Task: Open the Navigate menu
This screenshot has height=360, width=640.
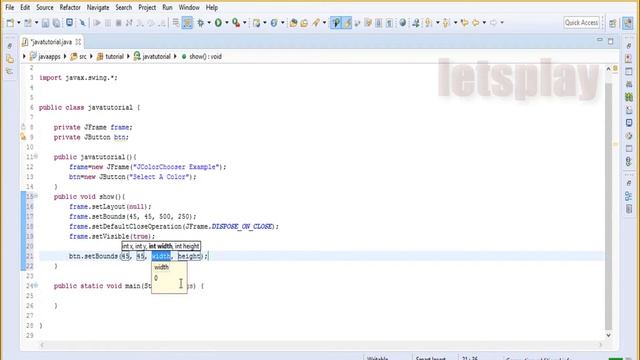Action: (98, 7)
